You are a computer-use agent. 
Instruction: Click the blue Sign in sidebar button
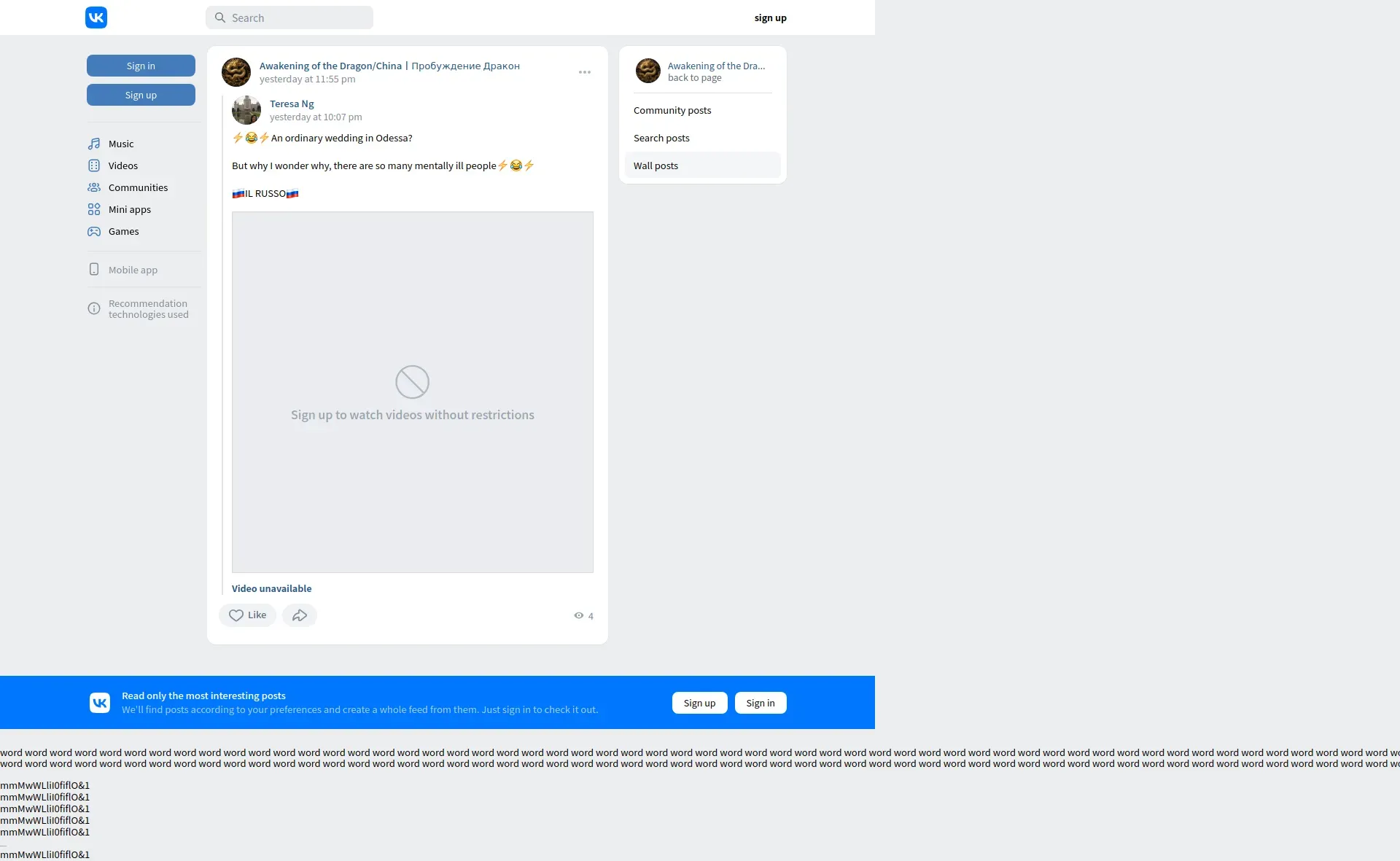pyautogui.click(x=141, y=66)
